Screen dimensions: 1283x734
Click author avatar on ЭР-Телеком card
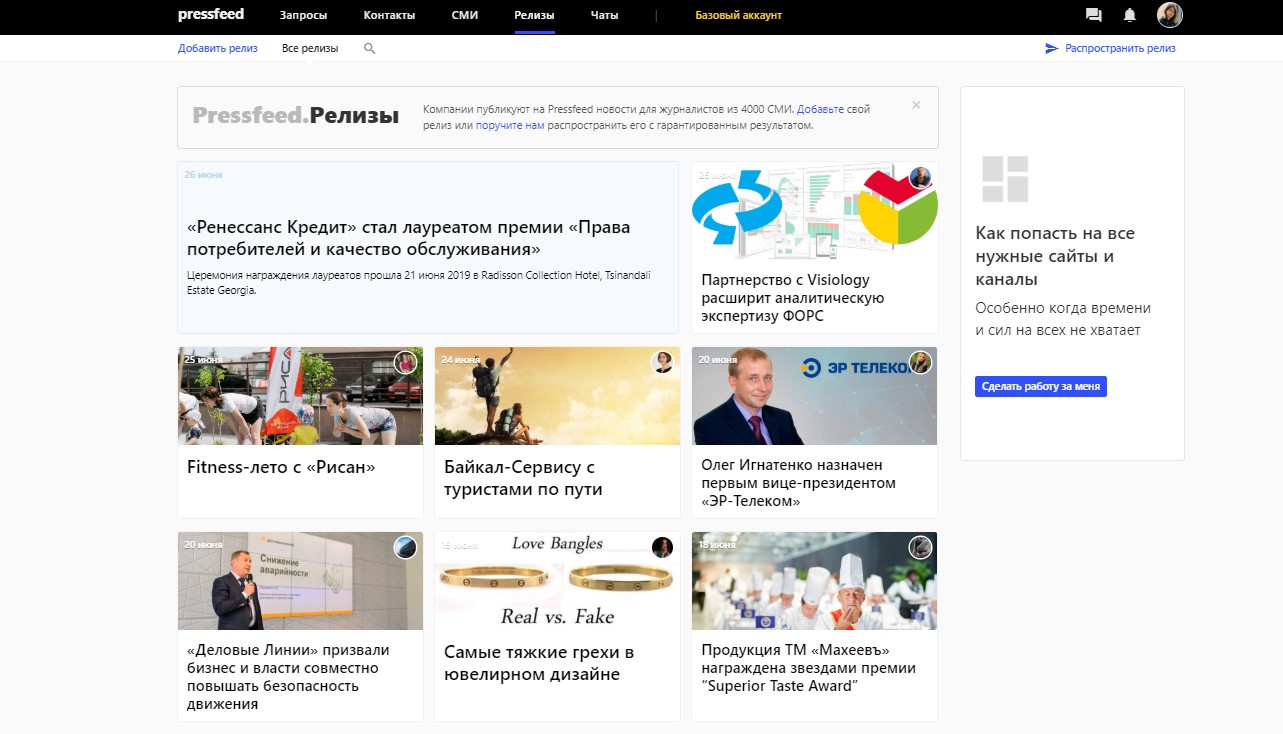920,362
